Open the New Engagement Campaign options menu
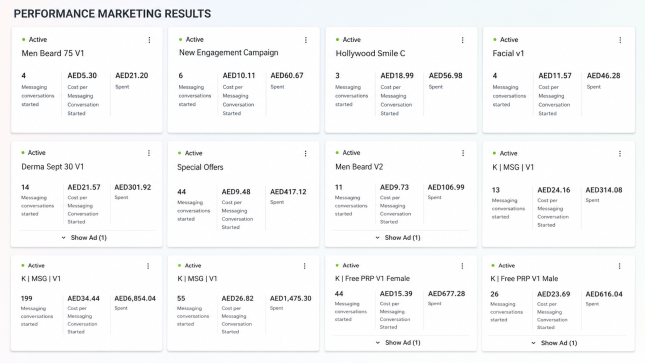Image resolution: width=645 pixels, height=363 pixels. pos(306,40)
